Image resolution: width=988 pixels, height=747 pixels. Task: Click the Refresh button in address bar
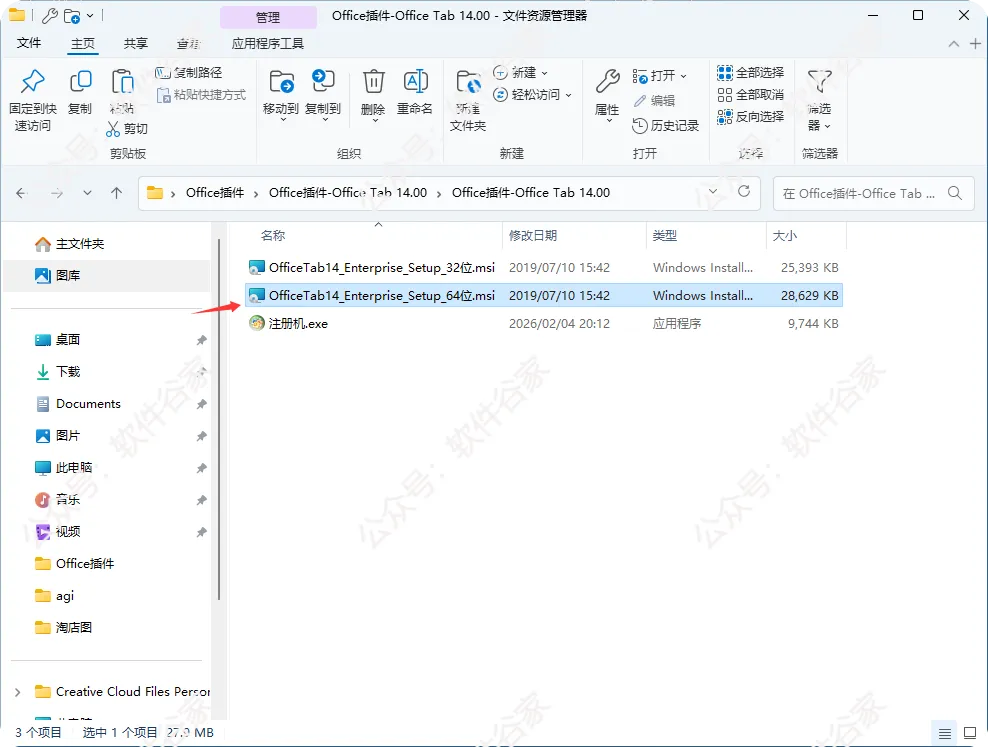(x=744, y=191)
